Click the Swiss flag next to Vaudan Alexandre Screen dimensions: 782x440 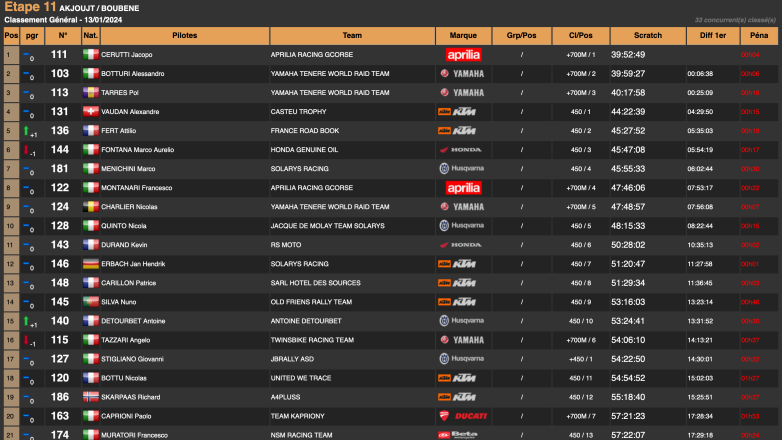[x=90, y=112]
